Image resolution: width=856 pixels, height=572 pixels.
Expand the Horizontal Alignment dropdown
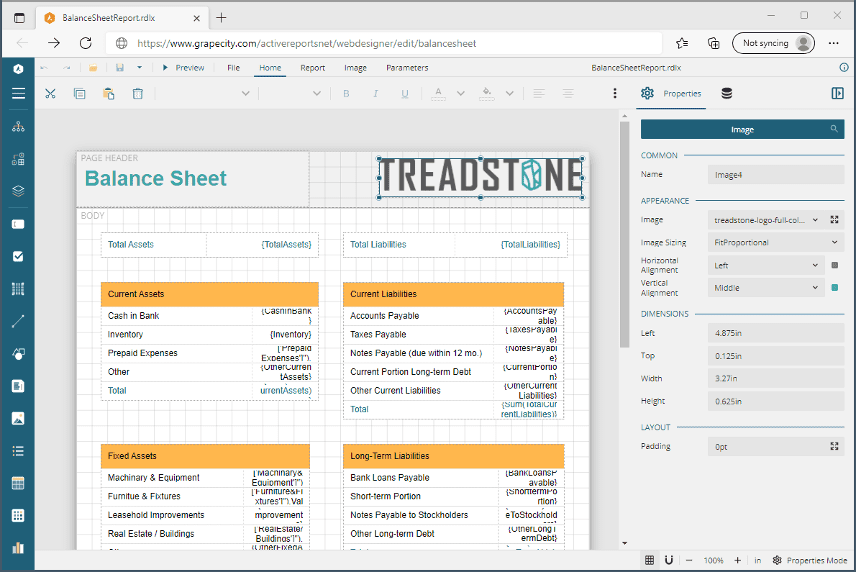pyautogui.click(x=766, y=266)
